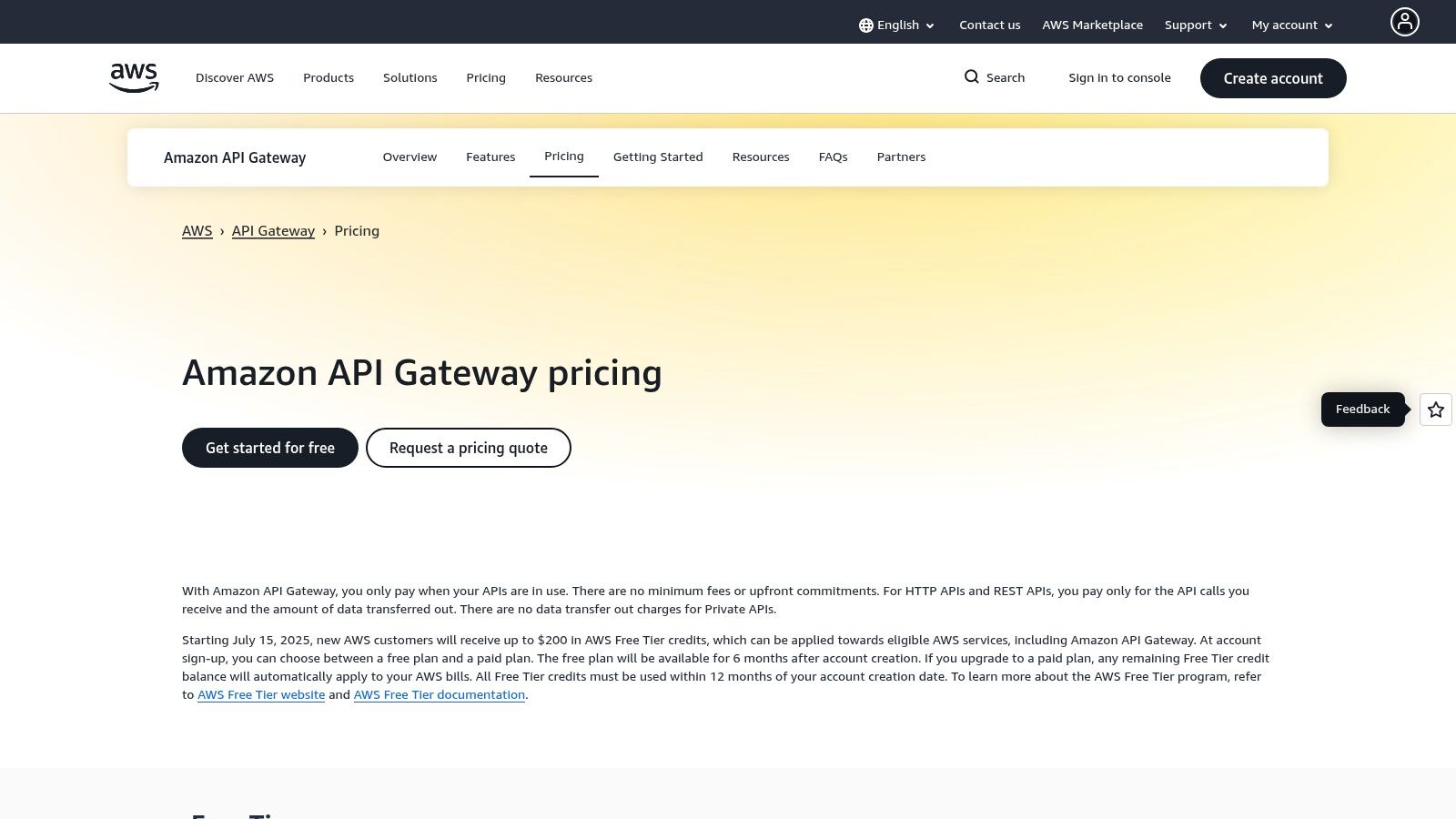Click Request a pricing quote
Image resolution: width=1456 pixels, height=819 pixels.
click(468, 447)
